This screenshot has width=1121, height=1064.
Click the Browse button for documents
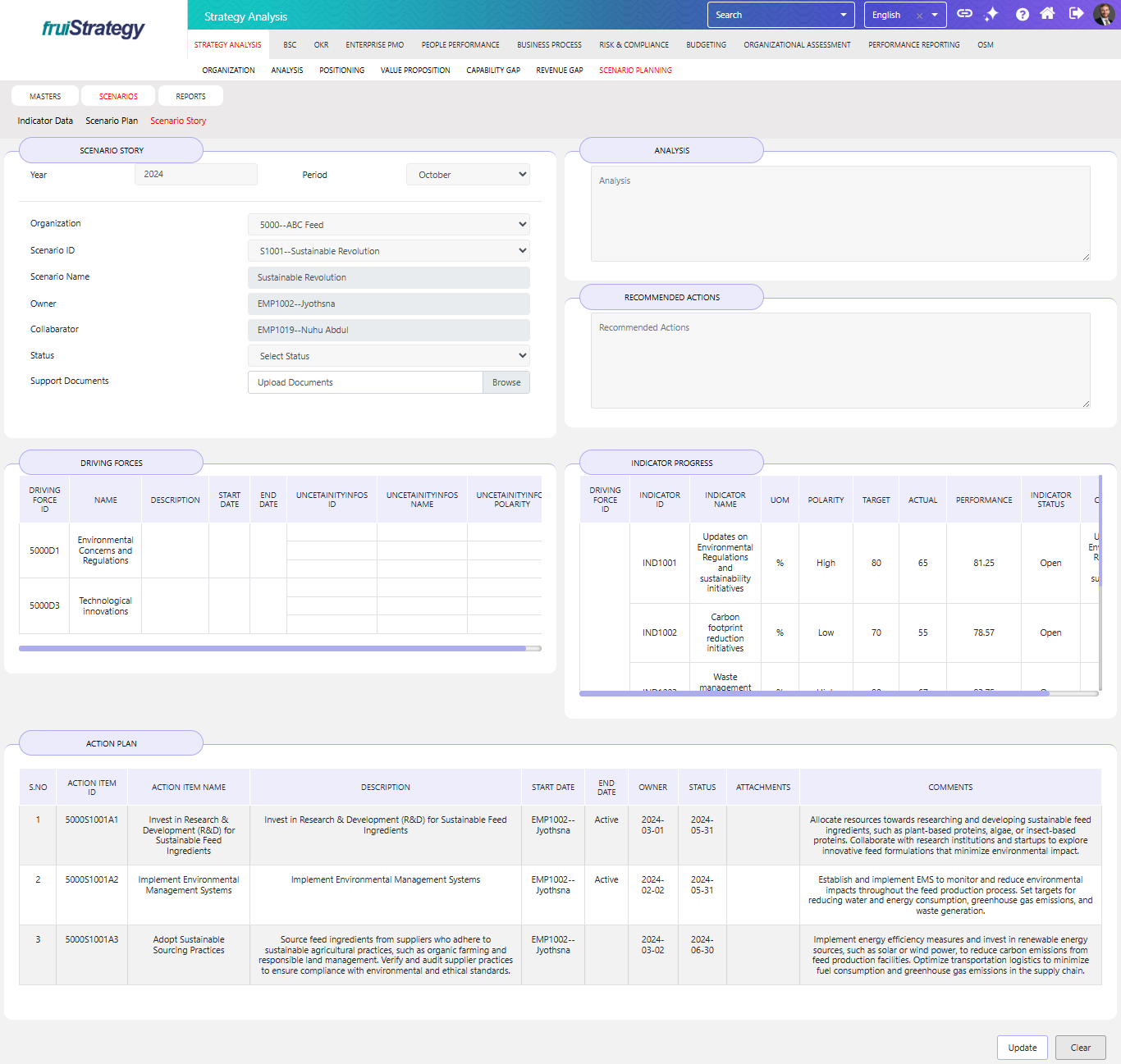pos(506,382)
